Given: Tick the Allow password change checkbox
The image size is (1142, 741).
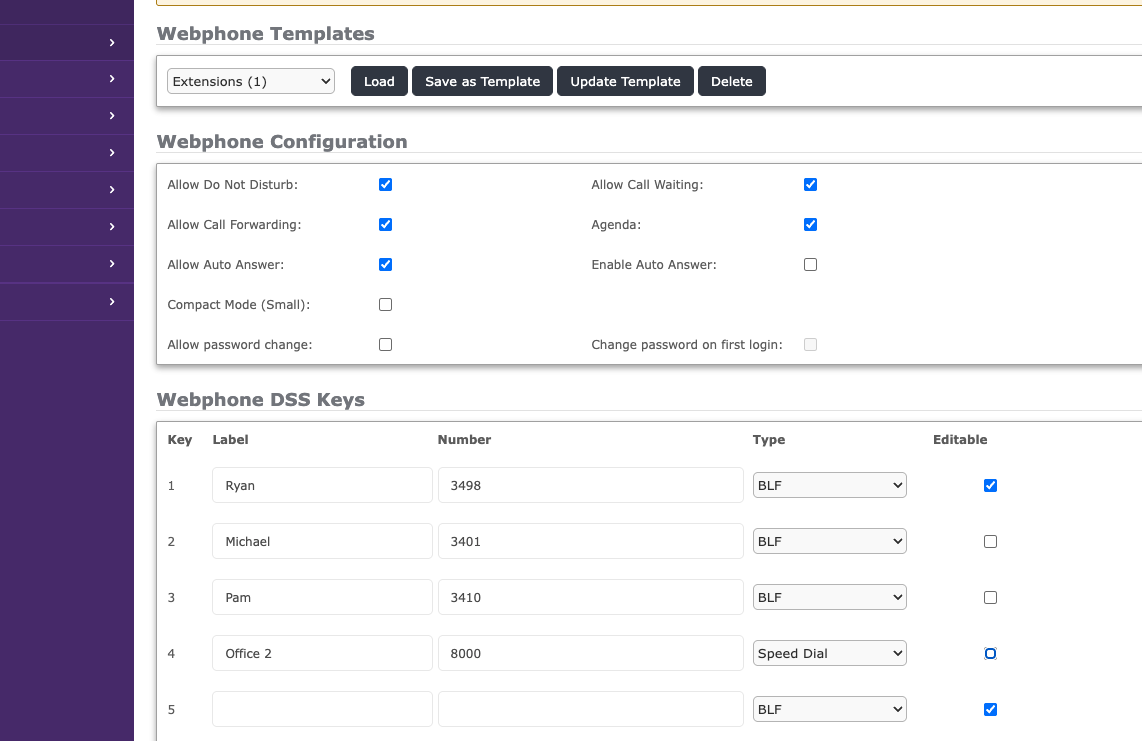Looking at the screenshot, I should (385, 345).
